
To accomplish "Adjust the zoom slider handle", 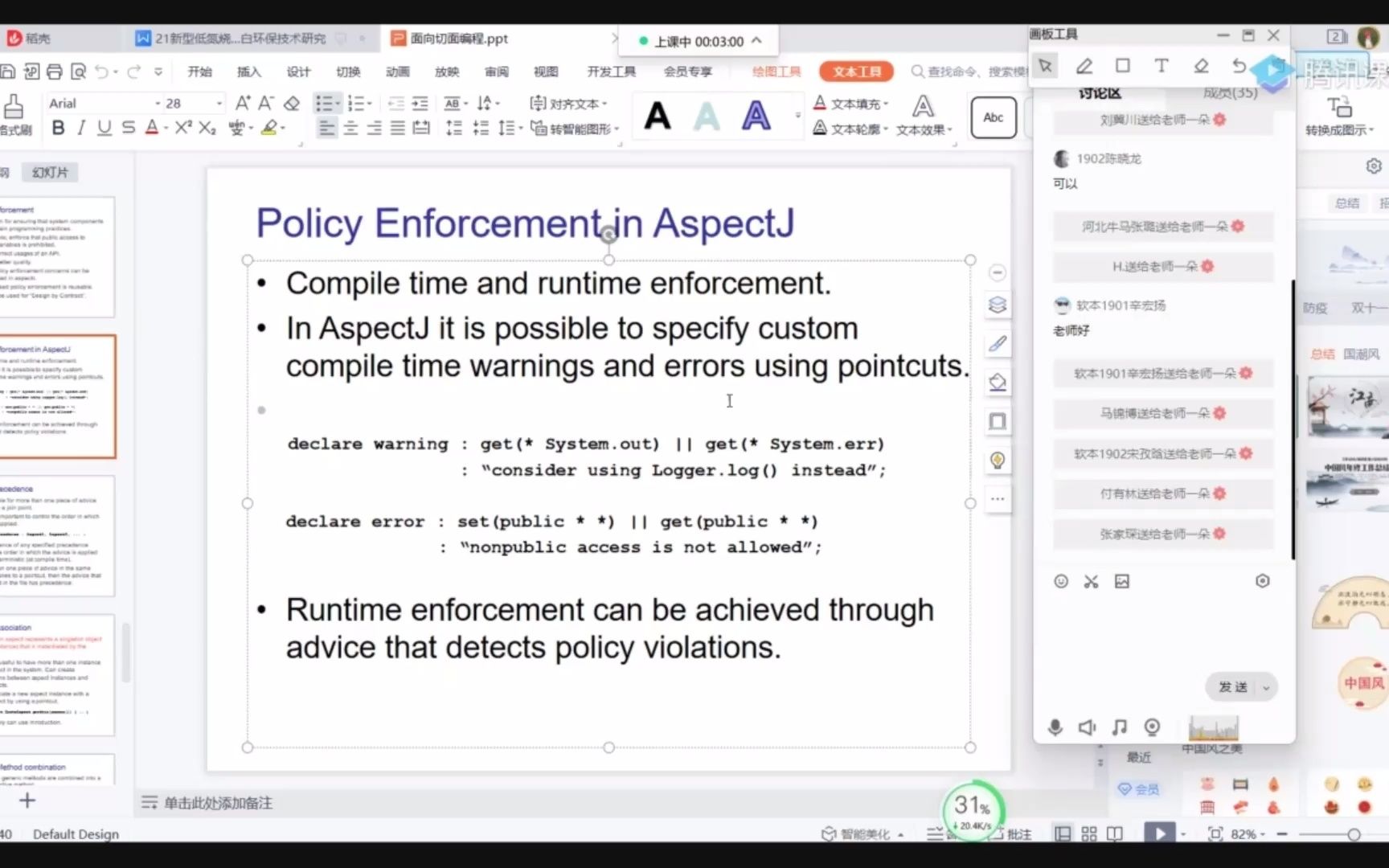I will point(1354,834).
